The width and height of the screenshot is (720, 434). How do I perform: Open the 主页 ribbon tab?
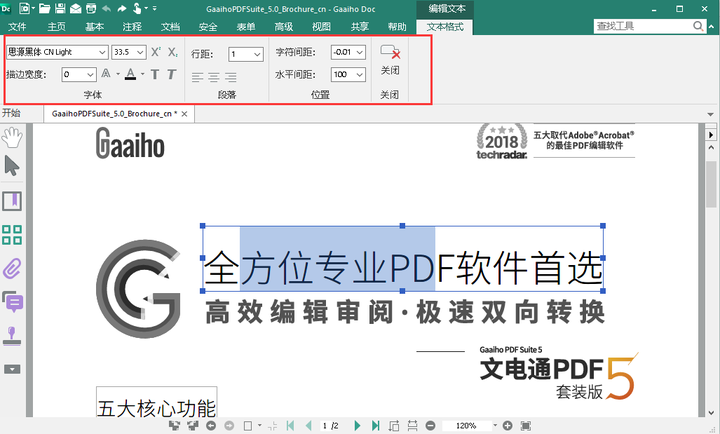(56, 27)
